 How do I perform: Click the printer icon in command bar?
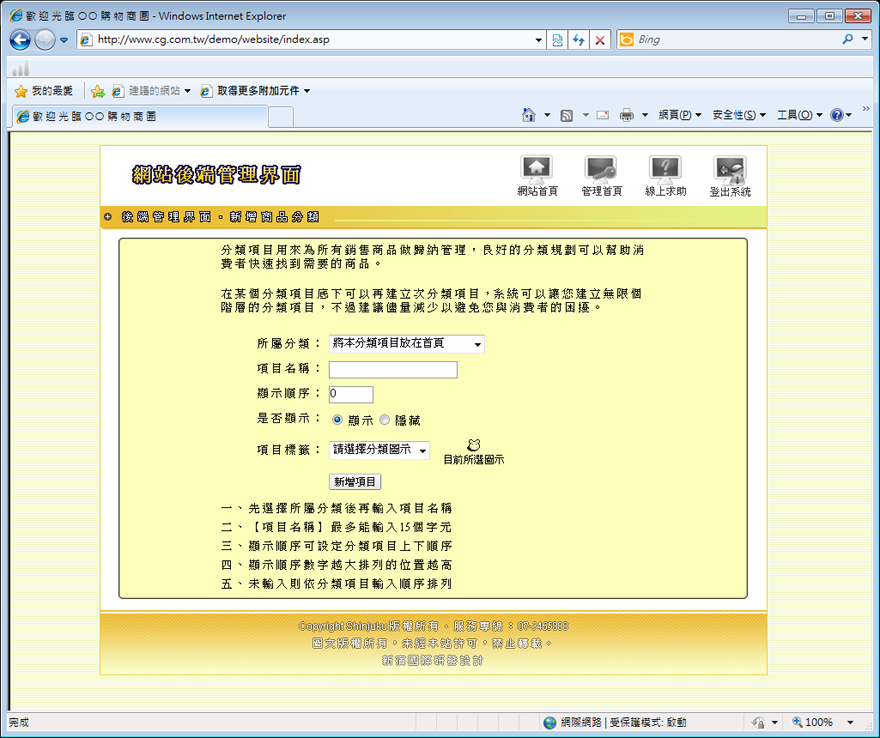[627, 115]
